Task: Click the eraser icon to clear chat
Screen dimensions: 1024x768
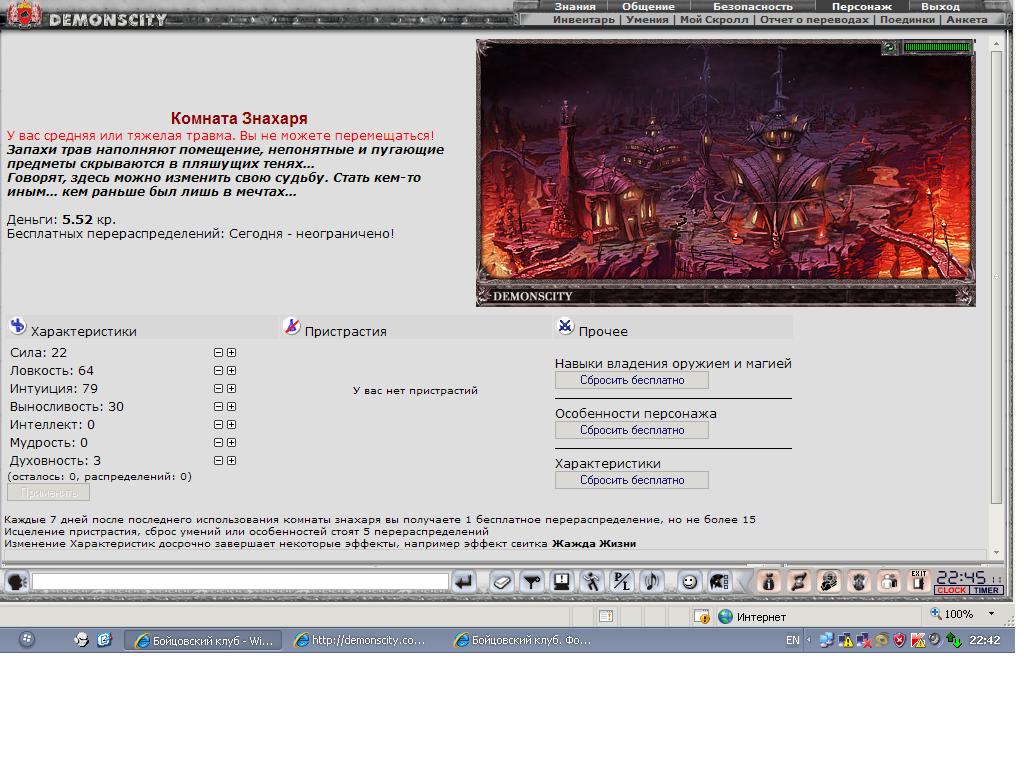Action: pyautogui.click(x=501, y=581)
